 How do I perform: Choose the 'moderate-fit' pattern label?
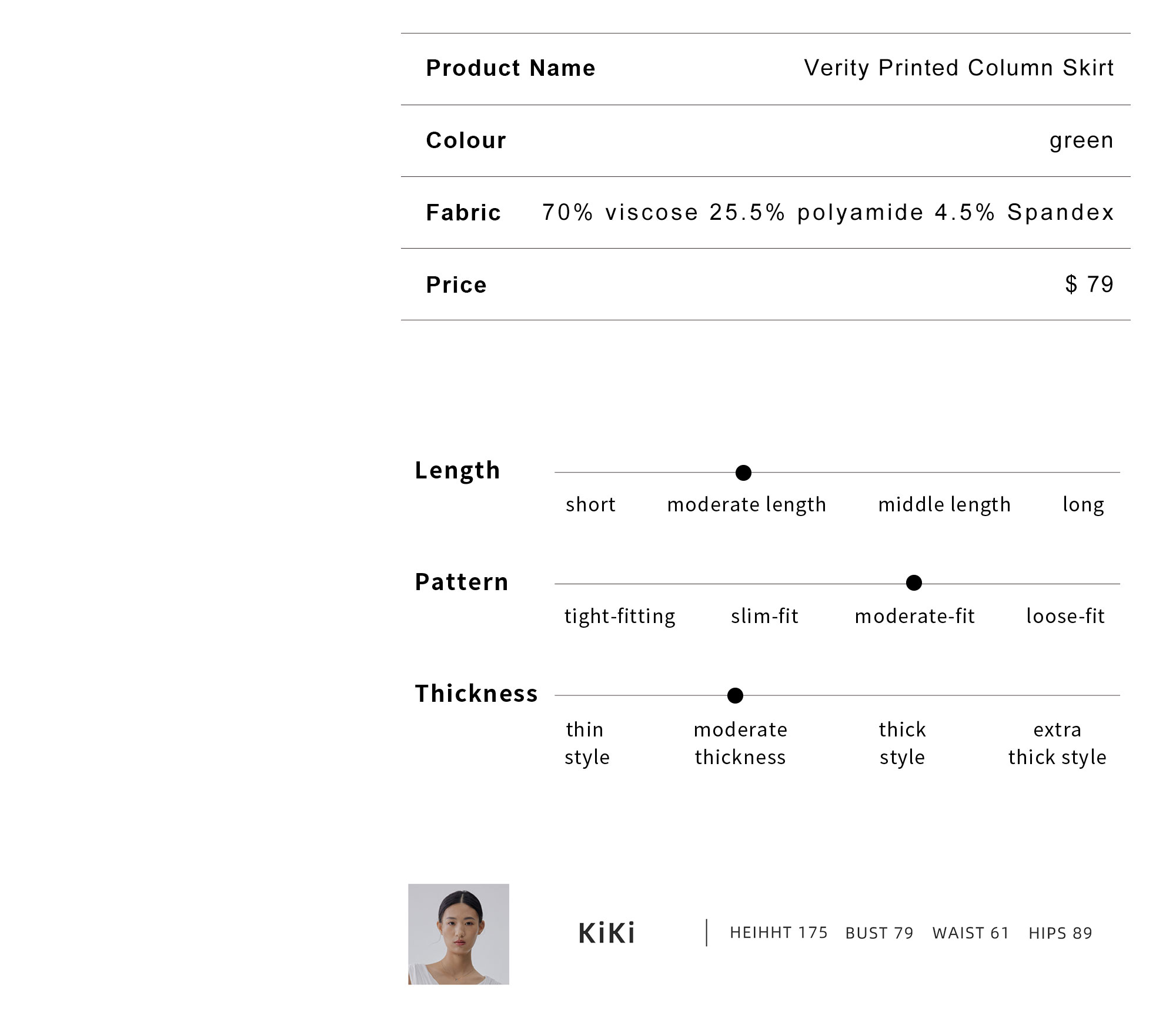tap(915, 616)
